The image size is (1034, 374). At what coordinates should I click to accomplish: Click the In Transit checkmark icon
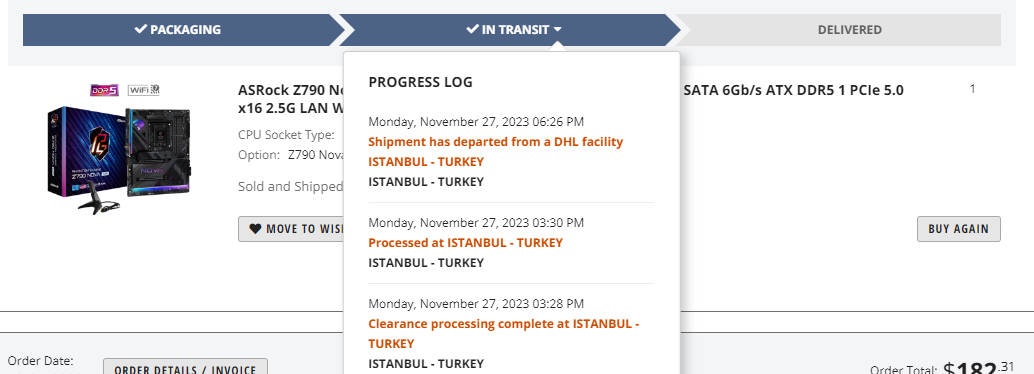pos(472,29)
